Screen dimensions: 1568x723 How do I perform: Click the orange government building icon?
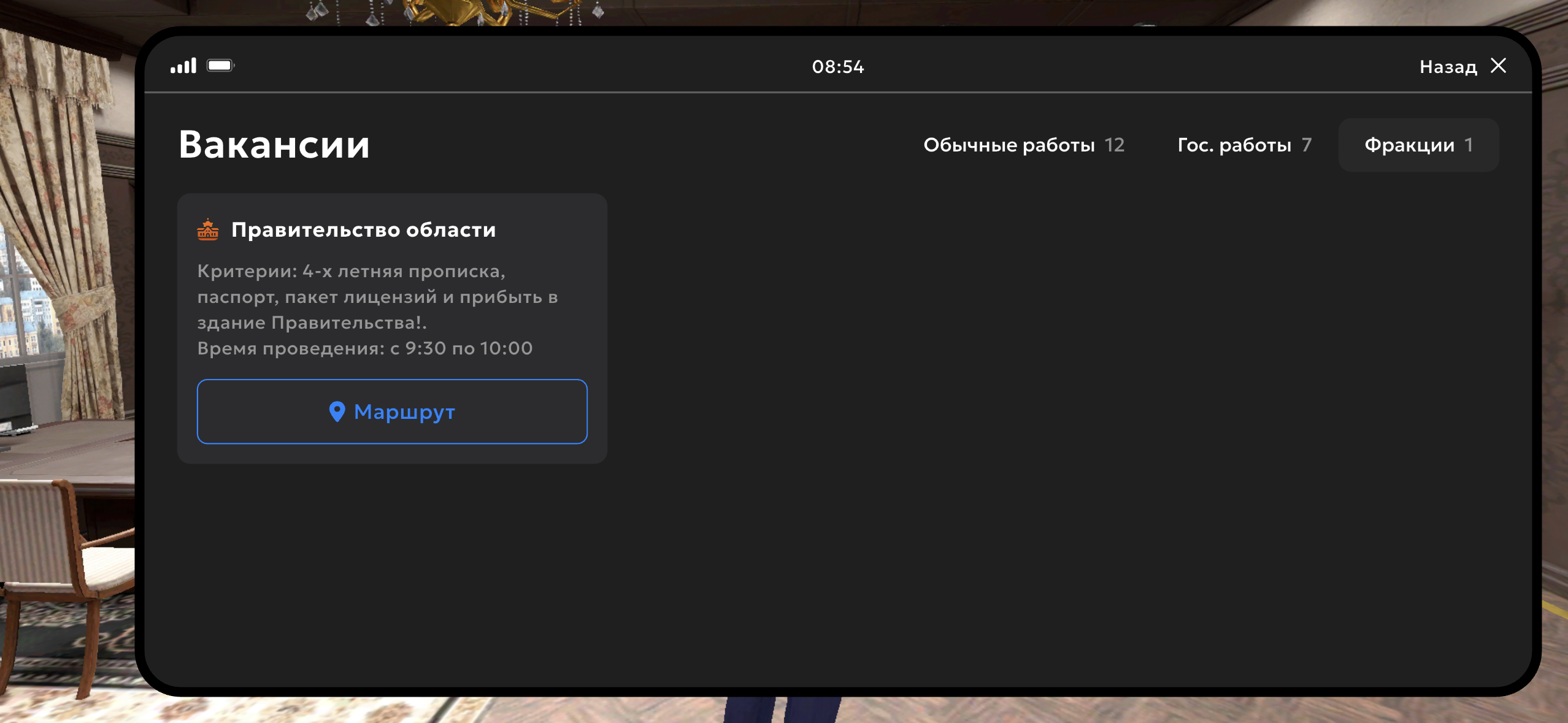[208, 230]
